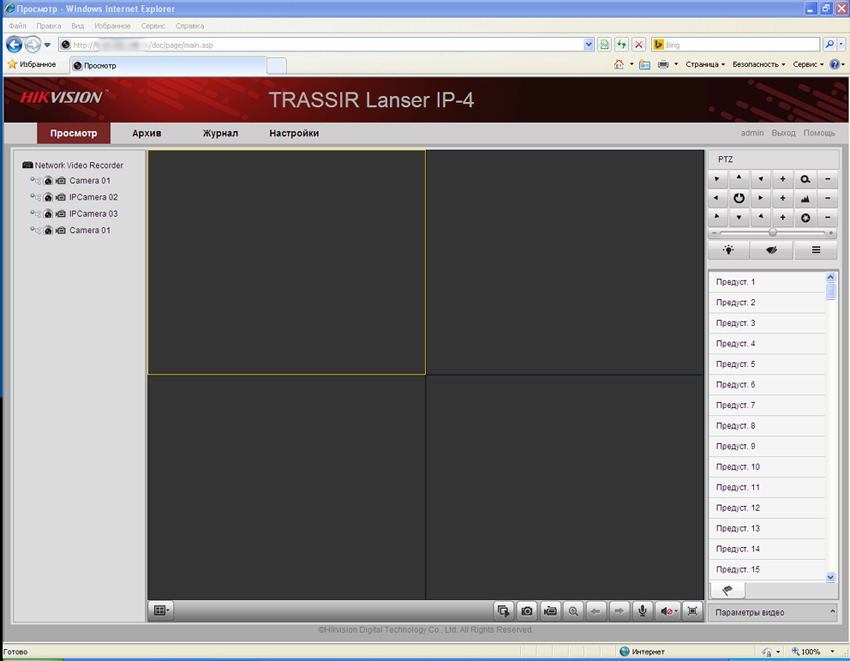Go to next page arrow
This screenshot has height=661, width=850.
coord(619,611)
